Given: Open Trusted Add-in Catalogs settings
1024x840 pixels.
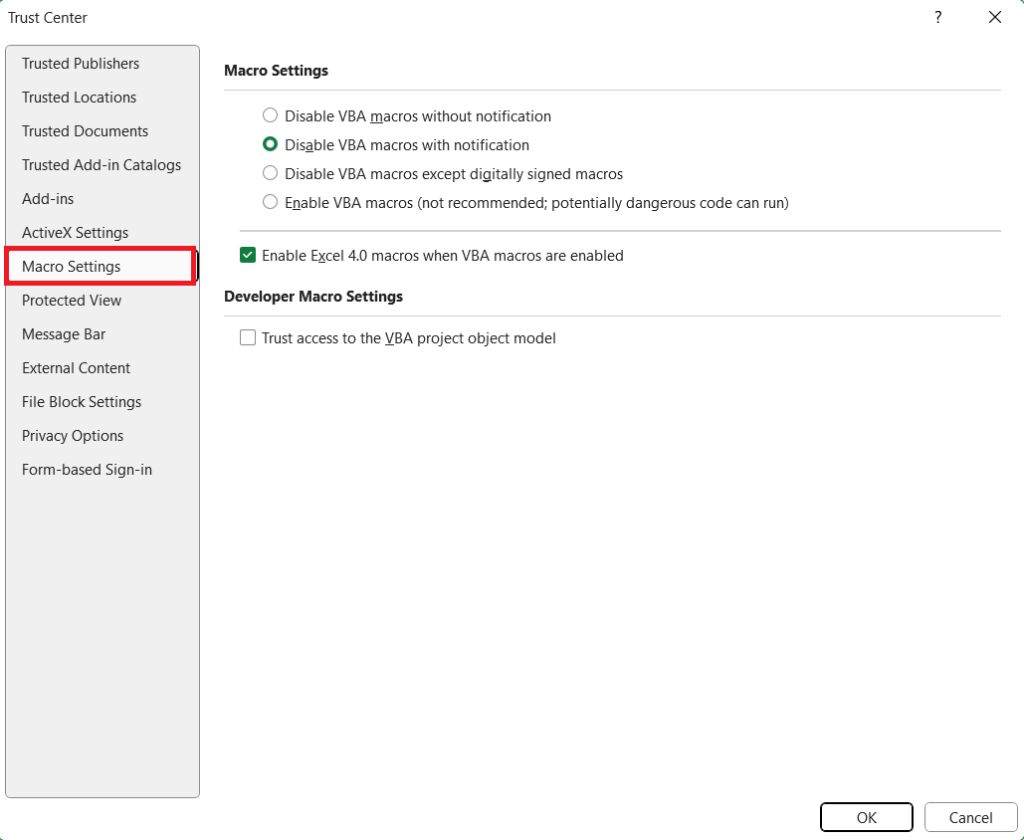Looking at the screenshot, I should [100, 165].
